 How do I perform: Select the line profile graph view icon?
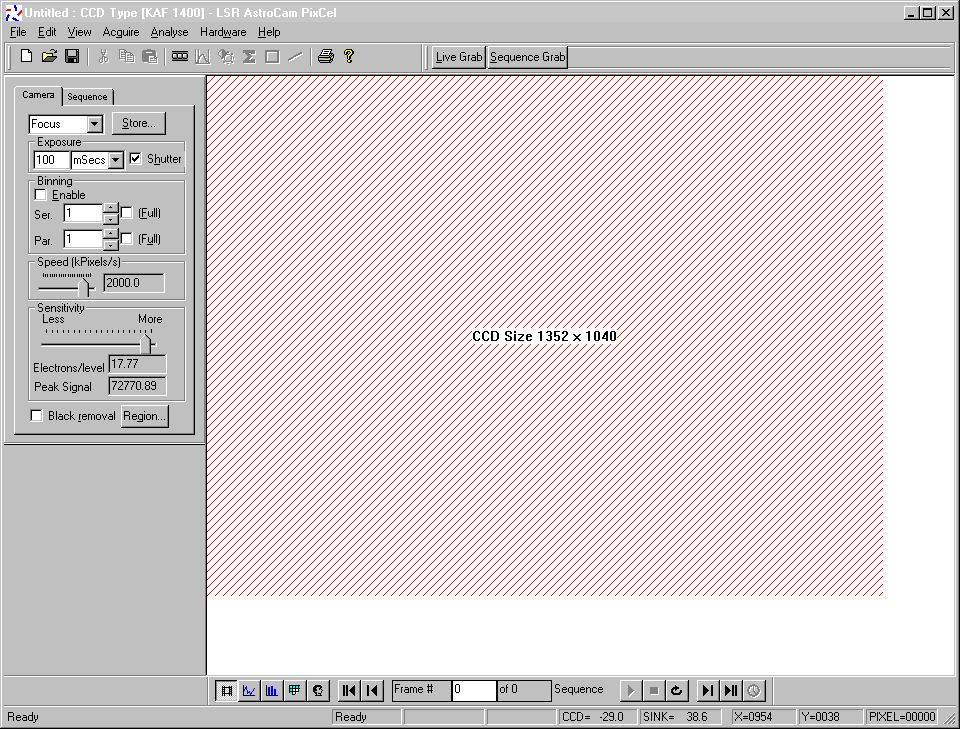coord(250,690)
